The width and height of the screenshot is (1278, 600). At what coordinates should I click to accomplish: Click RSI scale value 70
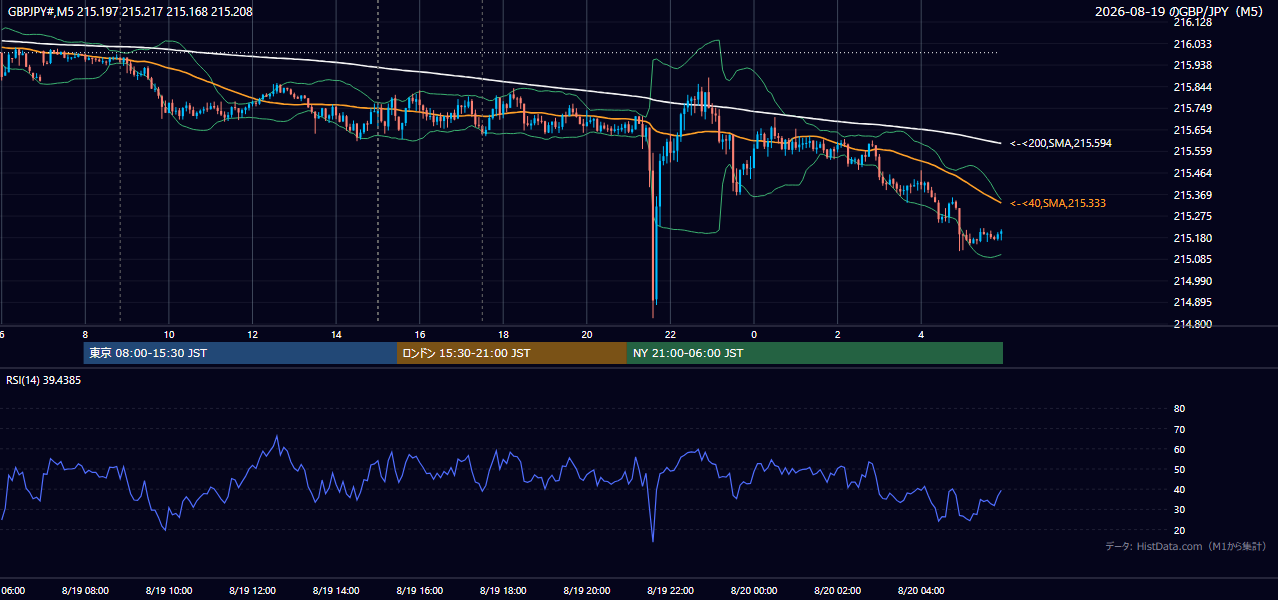[1179, 429]
